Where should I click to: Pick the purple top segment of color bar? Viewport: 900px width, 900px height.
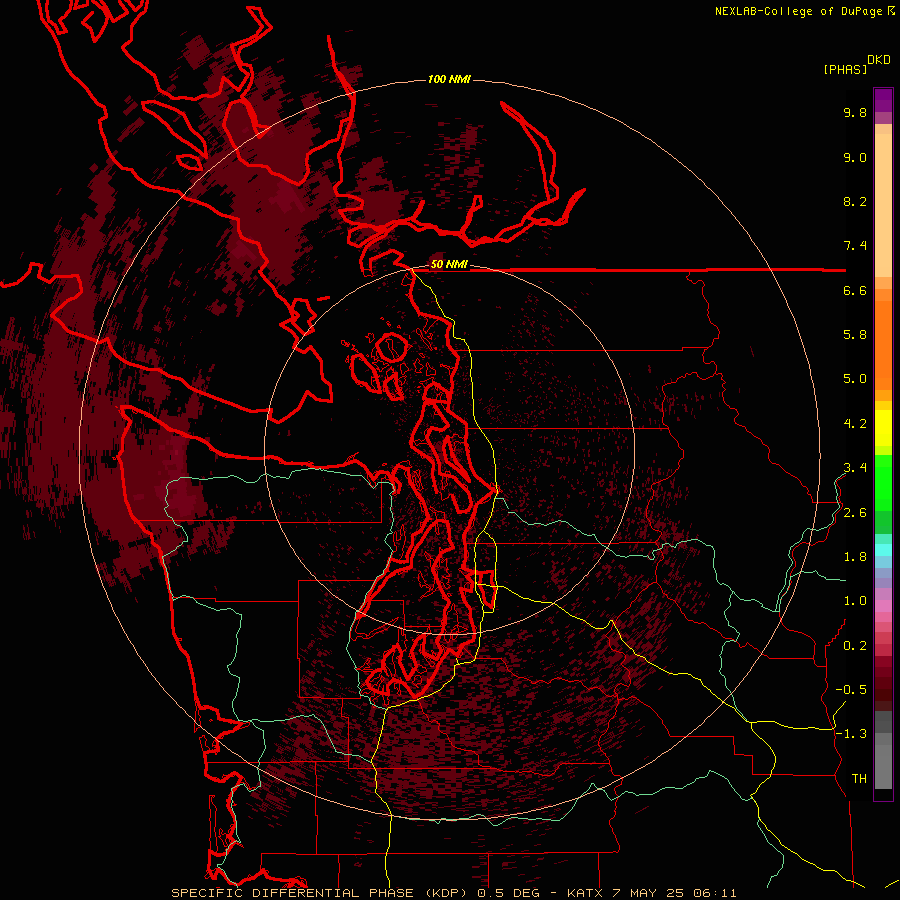pos(883,100)
